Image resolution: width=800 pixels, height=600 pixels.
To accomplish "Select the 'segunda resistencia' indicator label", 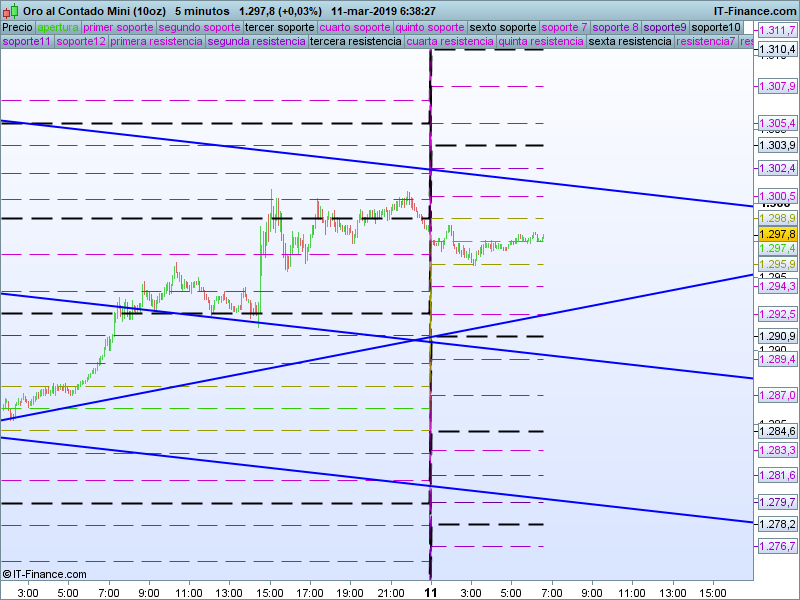I will click(x=256, y=42).
